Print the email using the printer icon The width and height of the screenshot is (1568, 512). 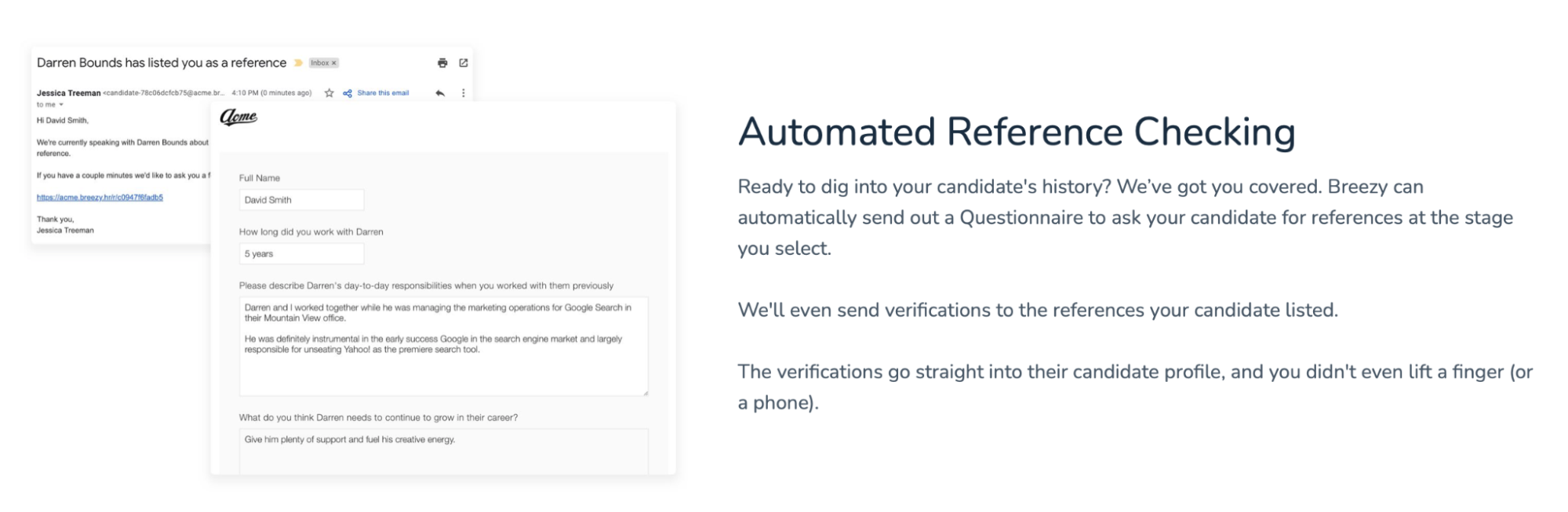click(442, 63)
